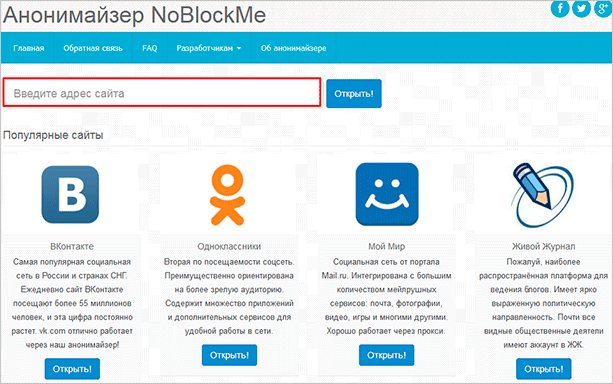Click Открыть! under Одноклассники
This screenshot has width=613, height=384.
(x=229, y=355)
